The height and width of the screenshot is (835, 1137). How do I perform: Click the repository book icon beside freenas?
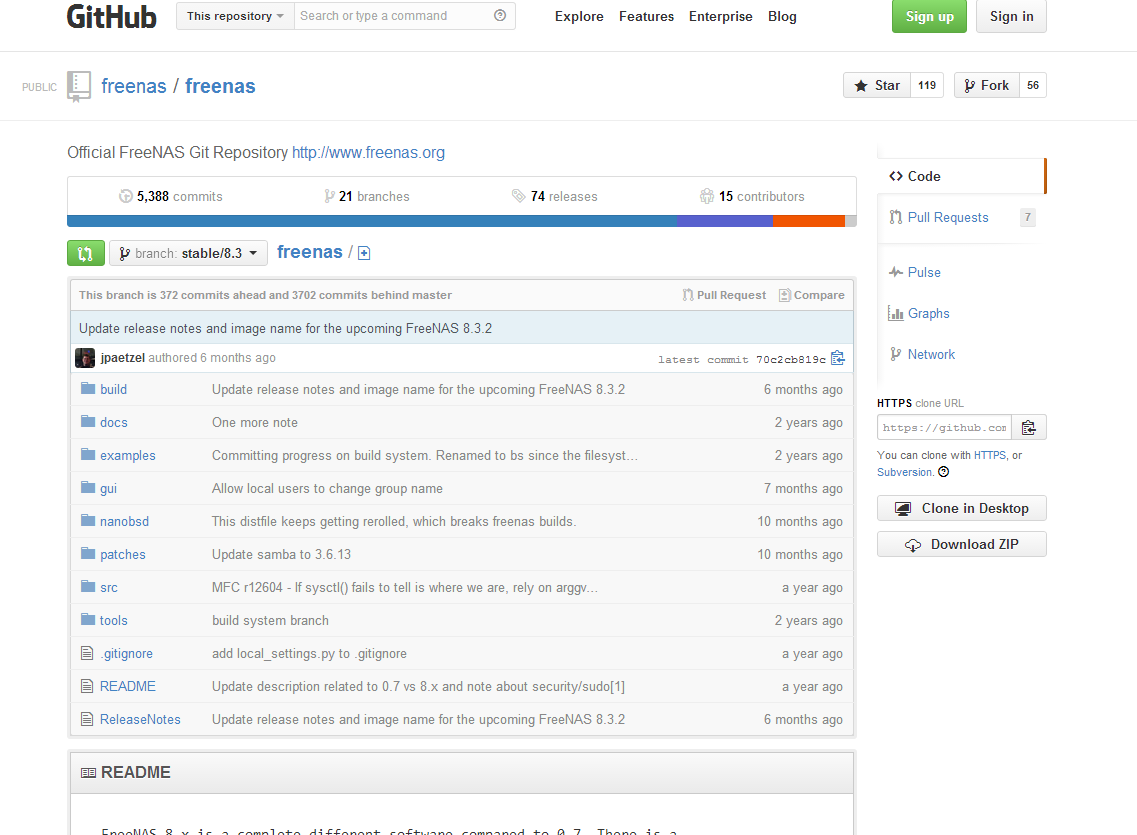tap(79, 86)
